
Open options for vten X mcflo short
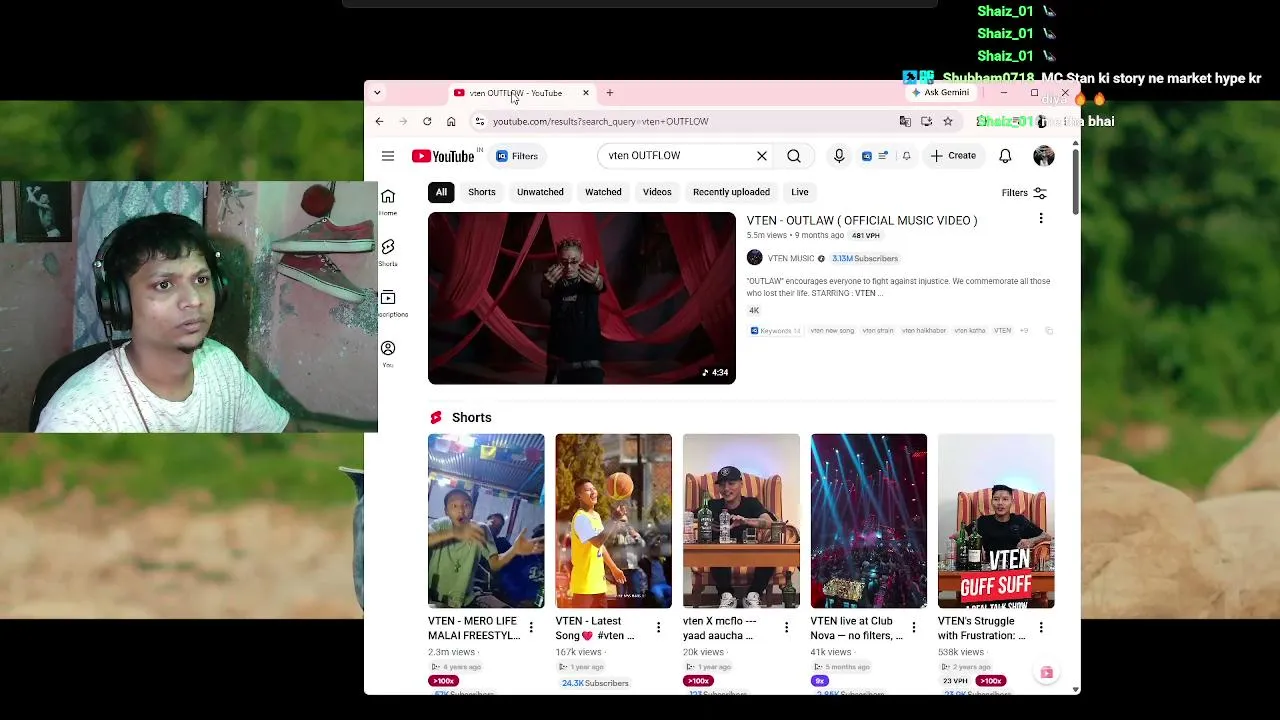coord(786,628)
